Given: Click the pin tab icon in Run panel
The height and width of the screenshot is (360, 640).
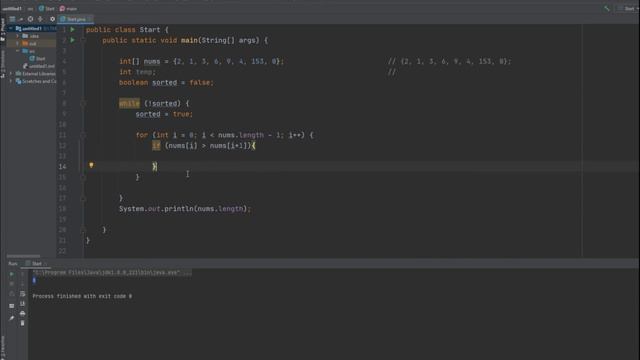Looking at the screenshot, I should [11, 318].
